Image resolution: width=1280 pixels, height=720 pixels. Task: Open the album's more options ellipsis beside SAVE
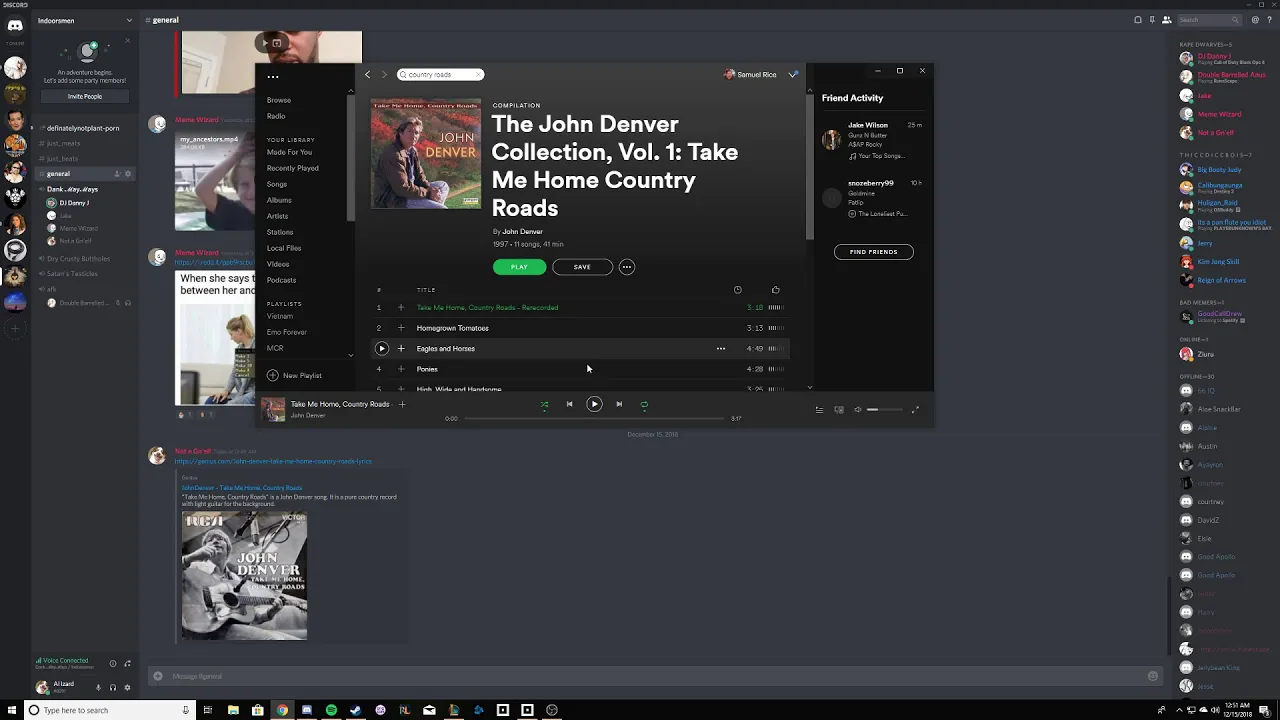pos(627,267)
